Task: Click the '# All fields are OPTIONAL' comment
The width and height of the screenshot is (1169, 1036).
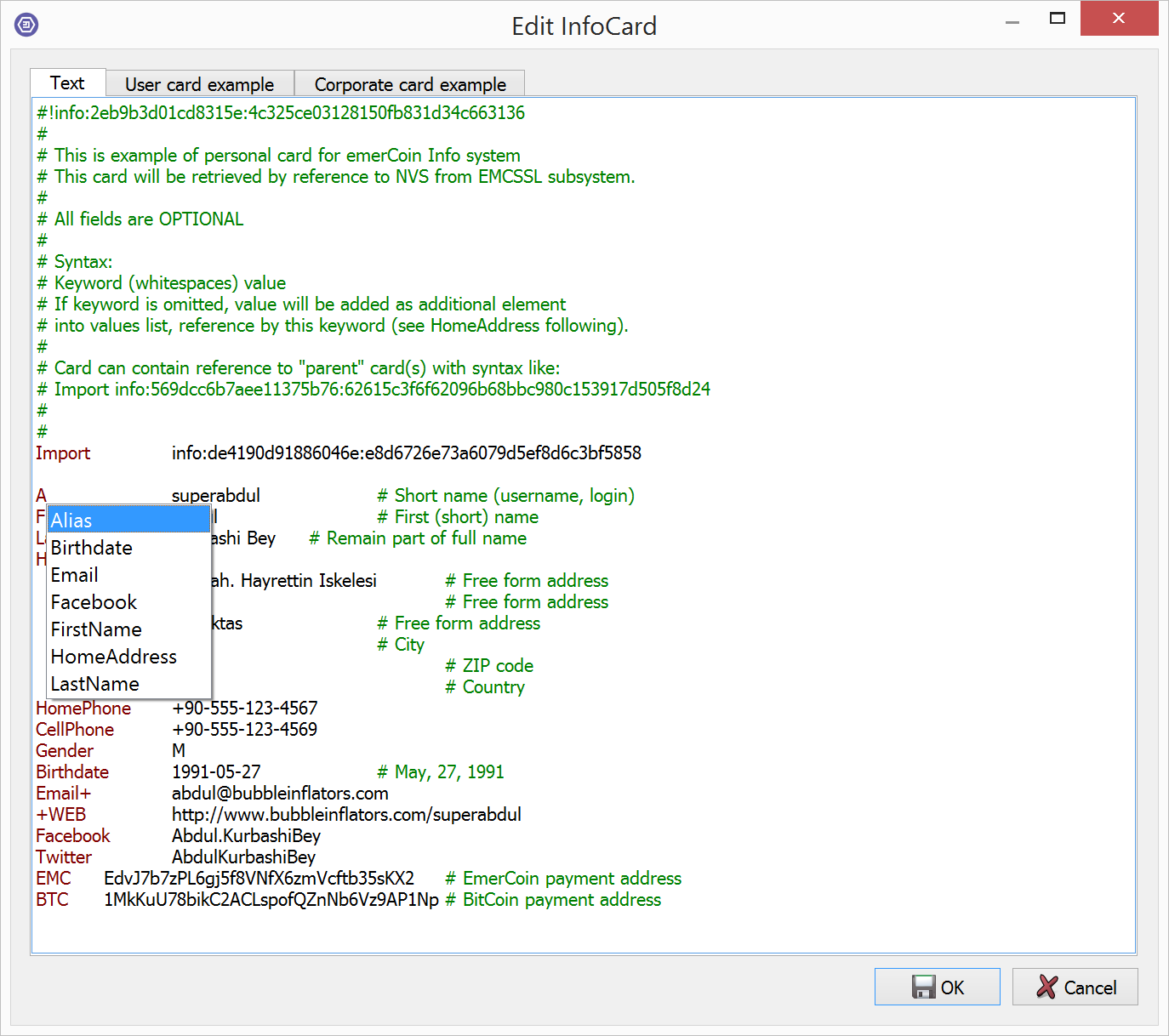Action: 140,219
